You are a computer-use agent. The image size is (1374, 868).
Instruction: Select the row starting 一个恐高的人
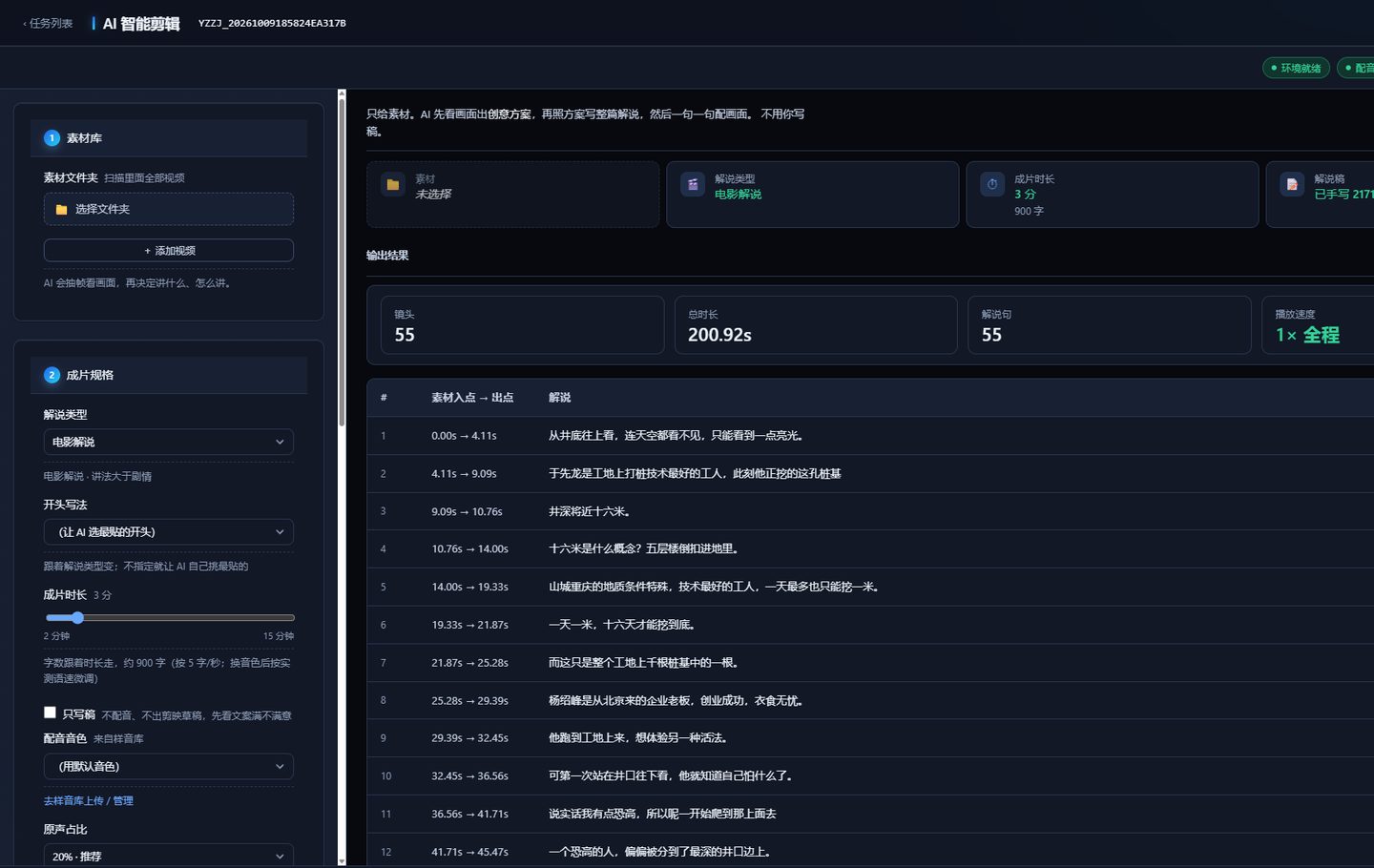(x=870, y=851)
